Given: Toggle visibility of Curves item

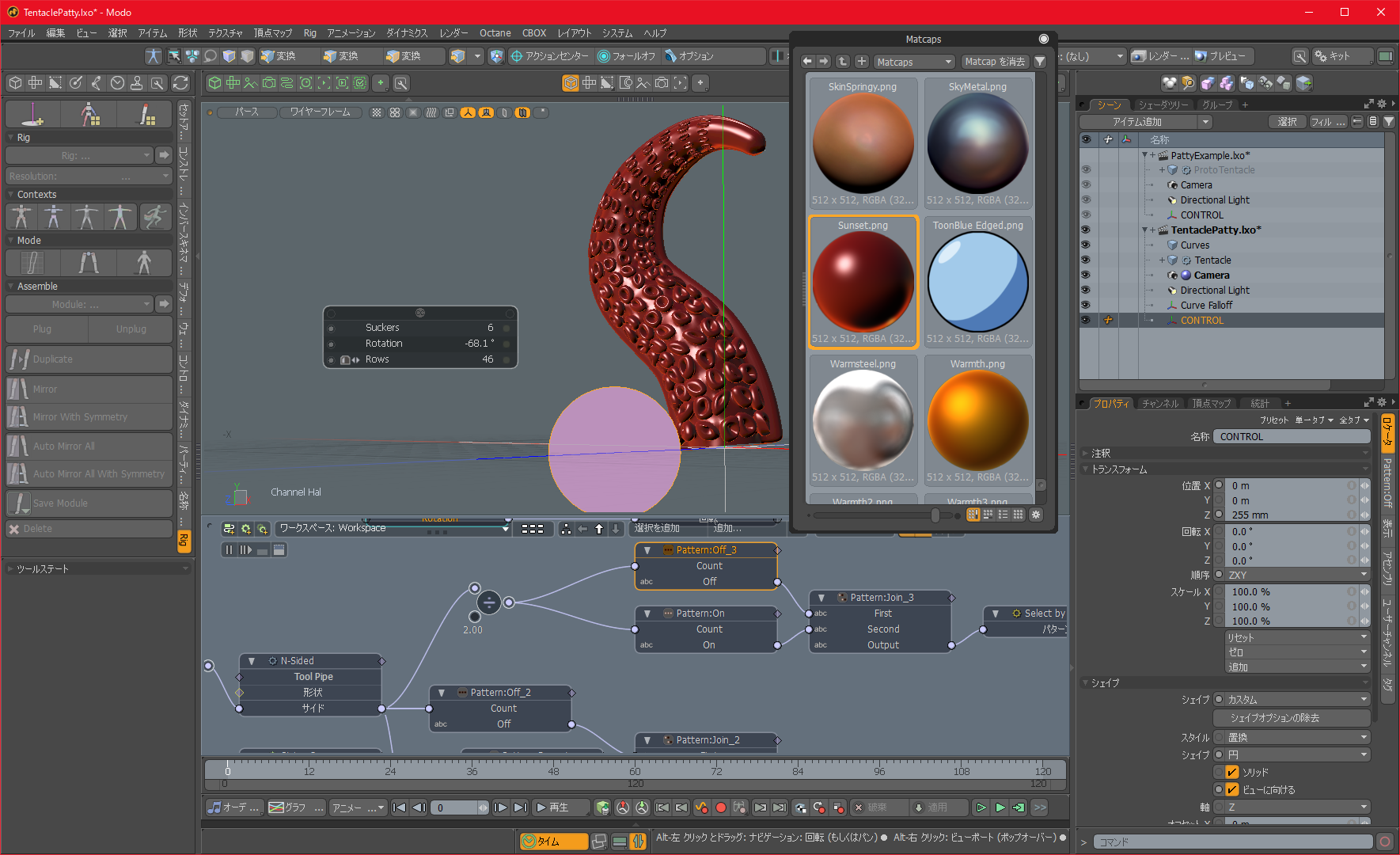Looking at the screenshot, I should point(1086,245).
